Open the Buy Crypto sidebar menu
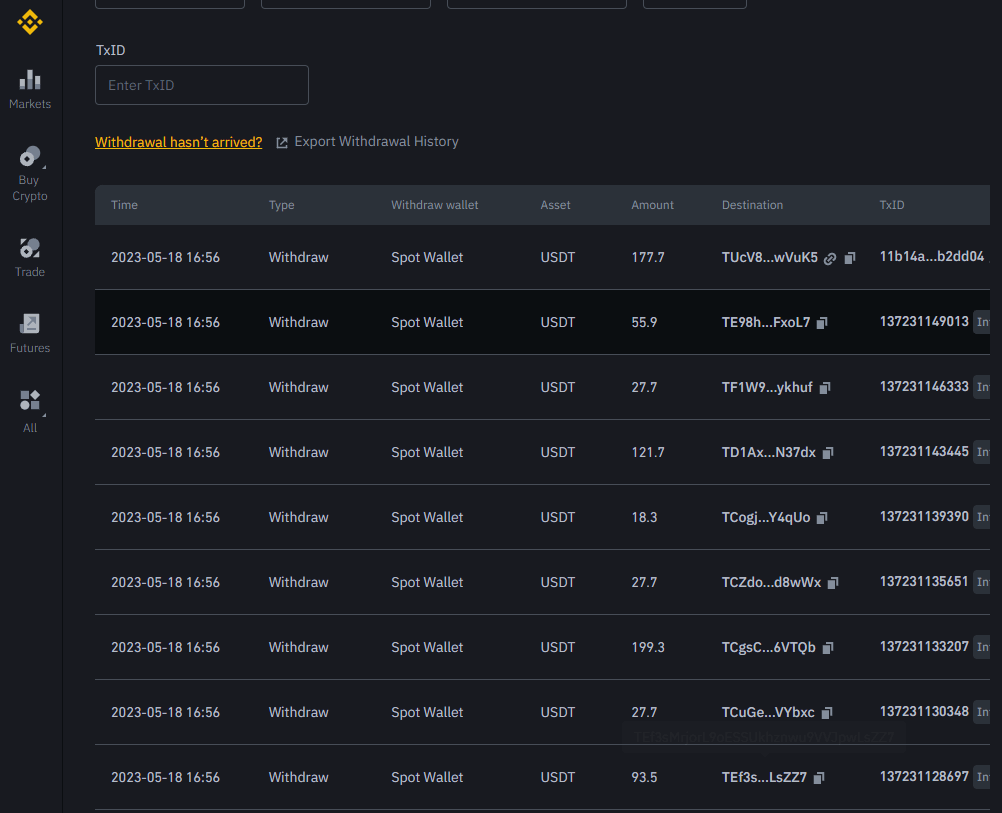 pos(29,174)
